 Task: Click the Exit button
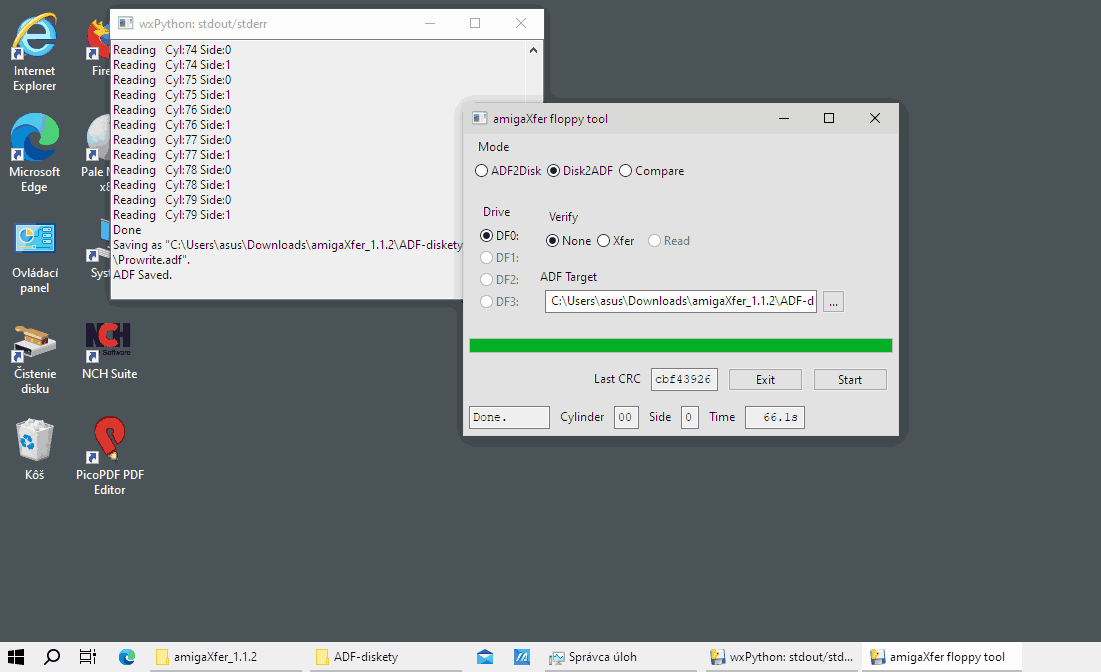click(765, 380)
